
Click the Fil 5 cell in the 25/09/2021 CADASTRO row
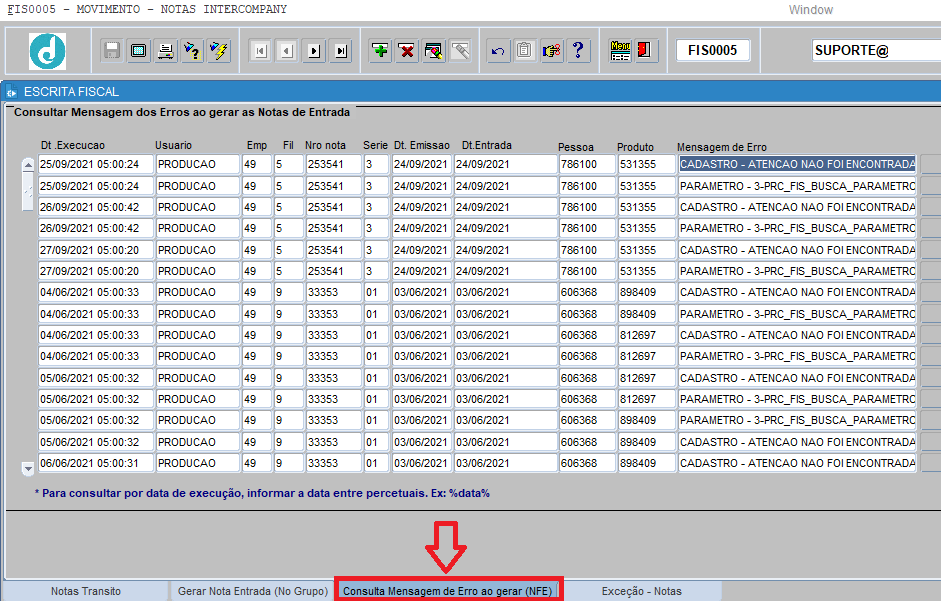(x=289, y=165)
